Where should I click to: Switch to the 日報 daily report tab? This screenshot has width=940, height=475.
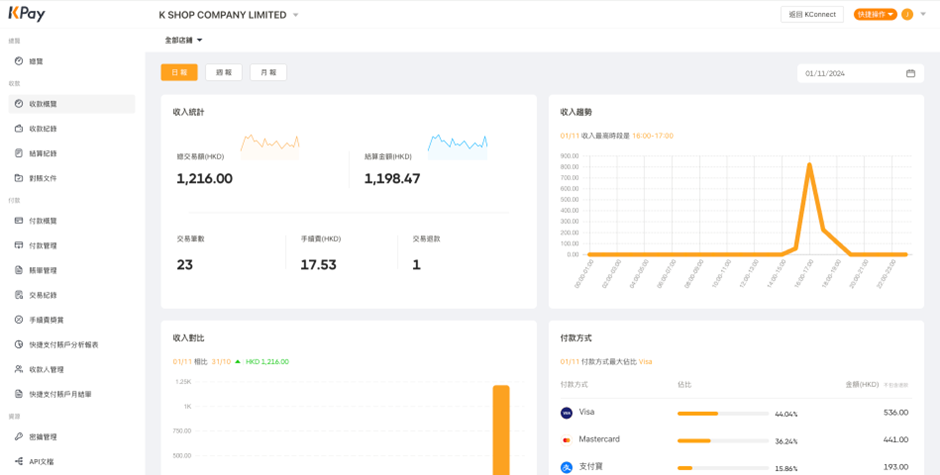tap(179, 73)
